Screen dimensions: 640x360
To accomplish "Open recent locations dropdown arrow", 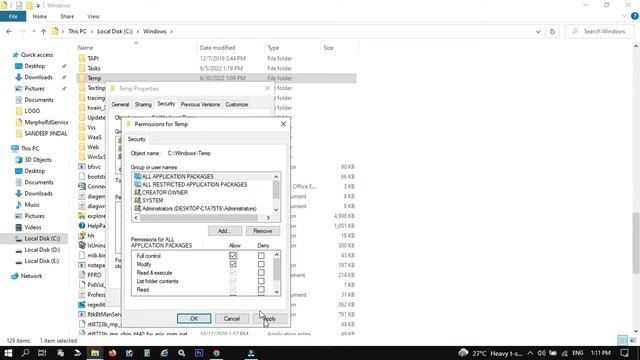I will point(33,31).
